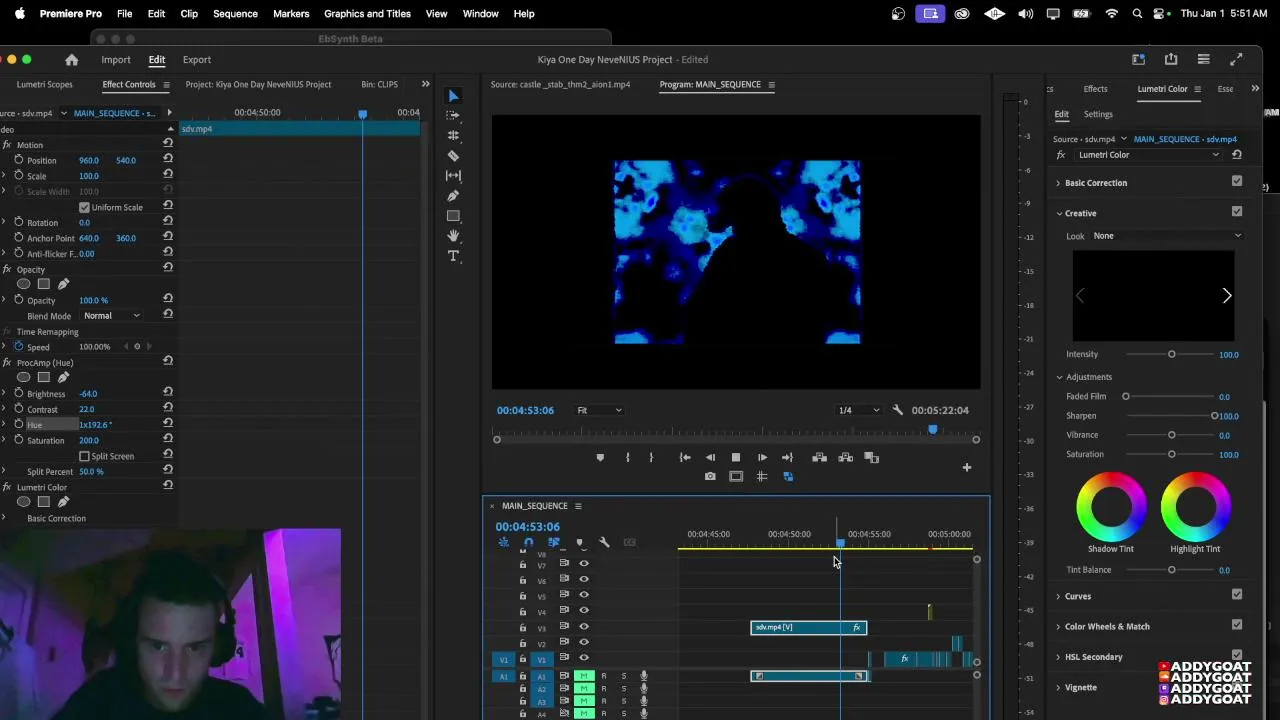The height and width of the screenshot is (720, 1280).
Task: Click Go to Out button
Action: coord(787,458)
